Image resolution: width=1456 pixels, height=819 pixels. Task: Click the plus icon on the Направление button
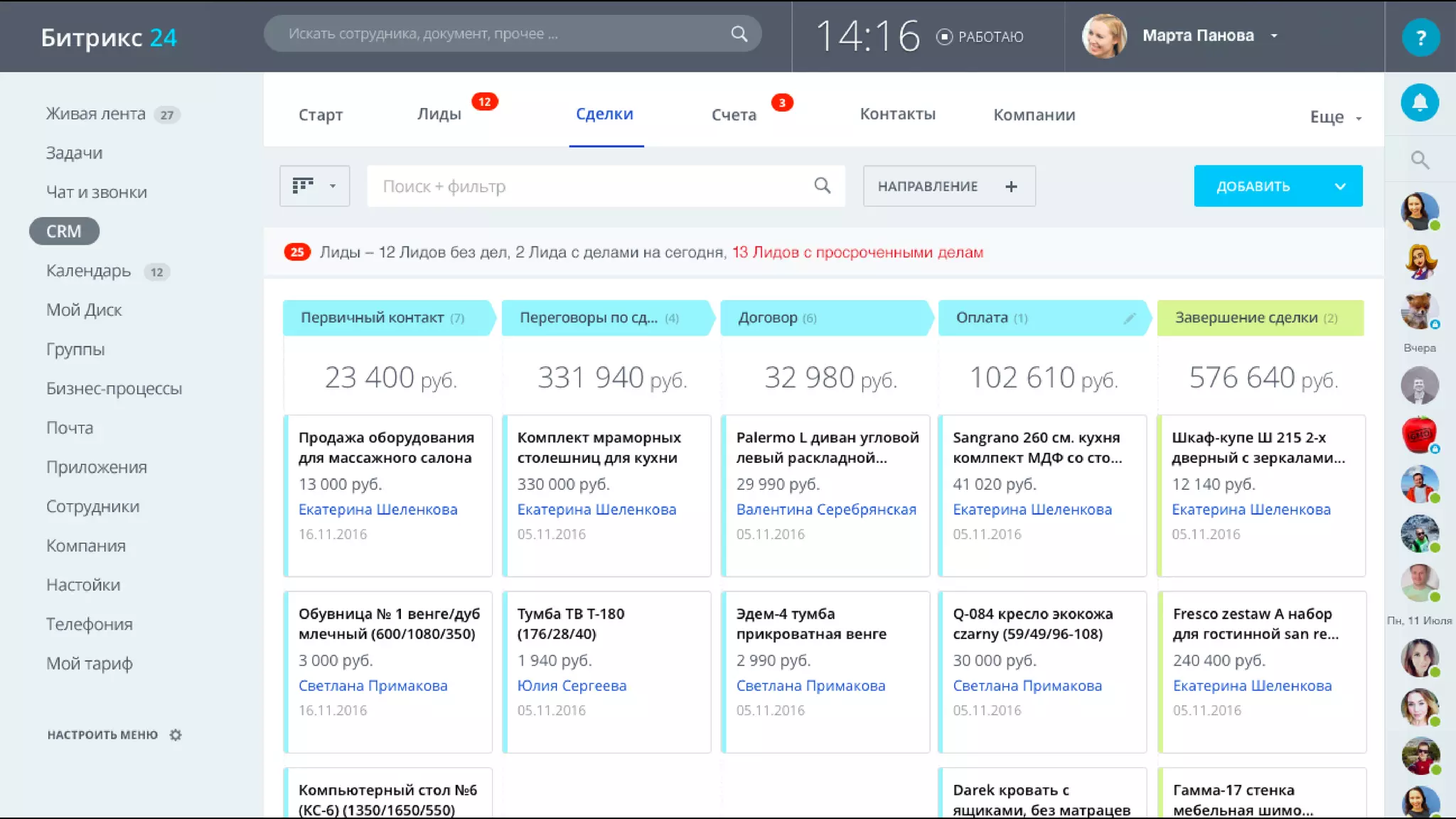(1011, 187)
